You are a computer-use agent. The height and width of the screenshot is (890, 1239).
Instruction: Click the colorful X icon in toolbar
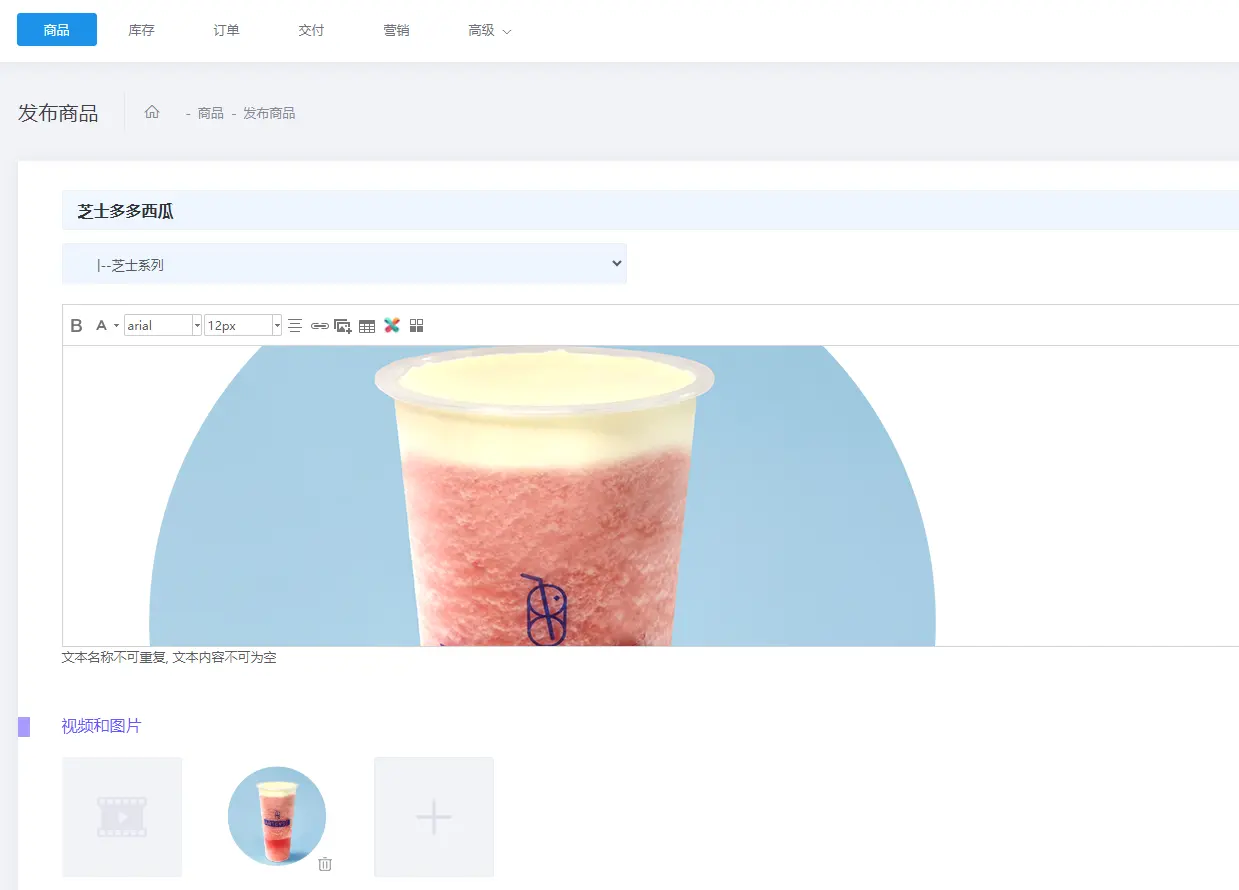point(392,326)
